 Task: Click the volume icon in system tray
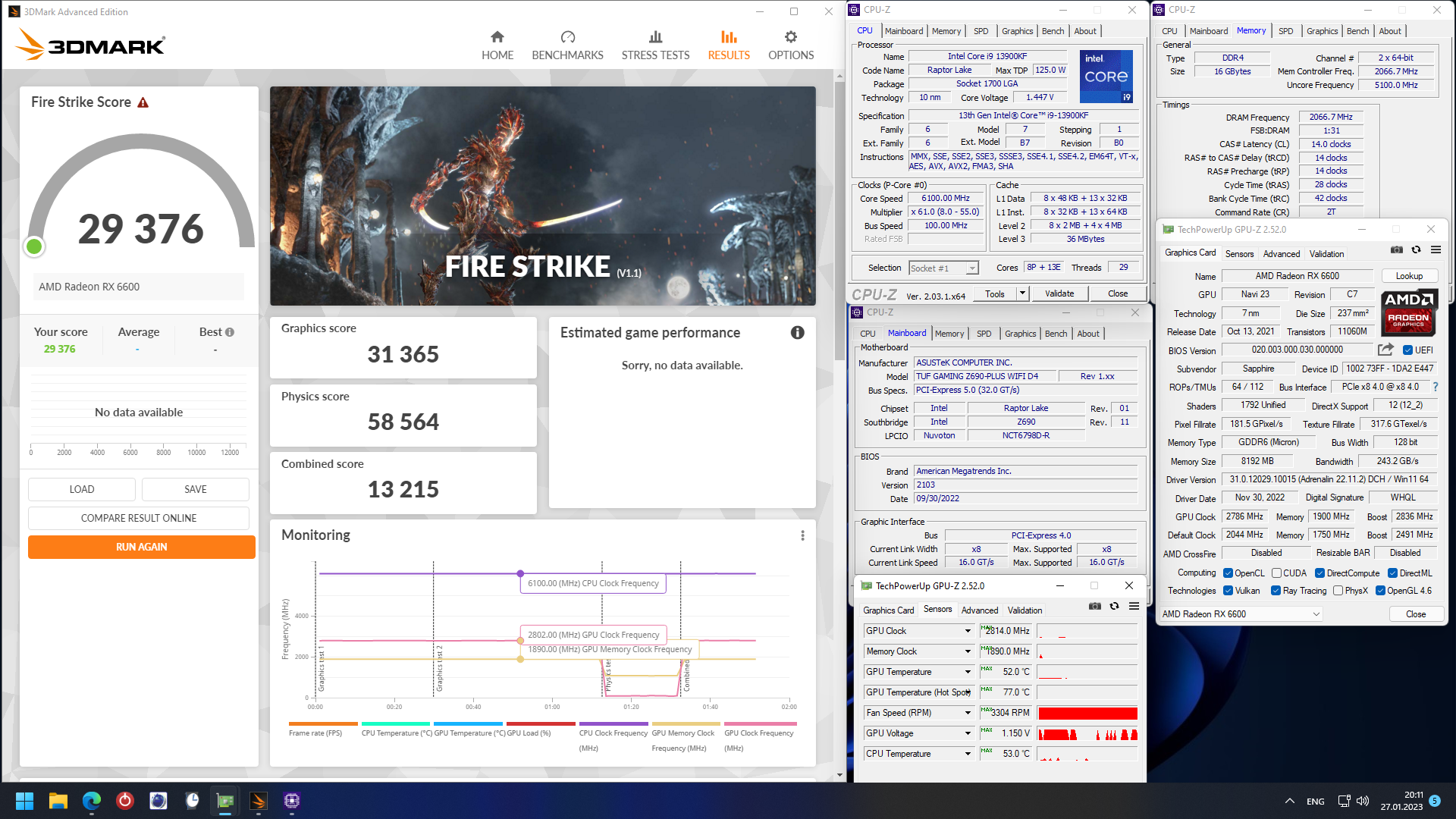(x=1363, y=801)
